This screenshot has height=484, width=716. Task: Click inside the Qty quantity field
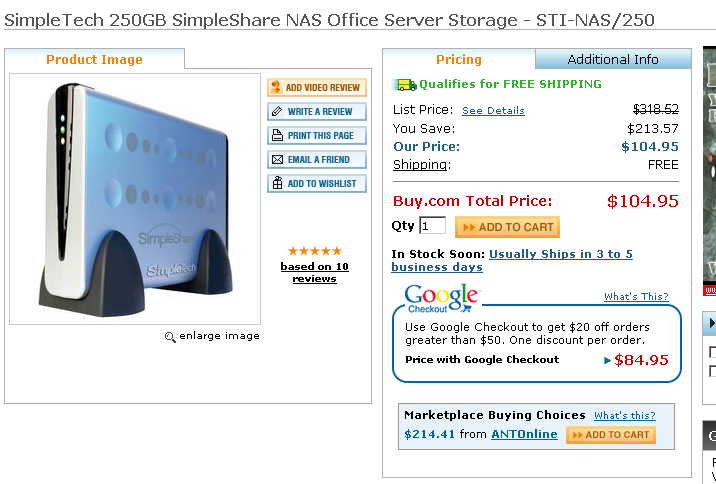pyautogui.click(x=432, y=226)
